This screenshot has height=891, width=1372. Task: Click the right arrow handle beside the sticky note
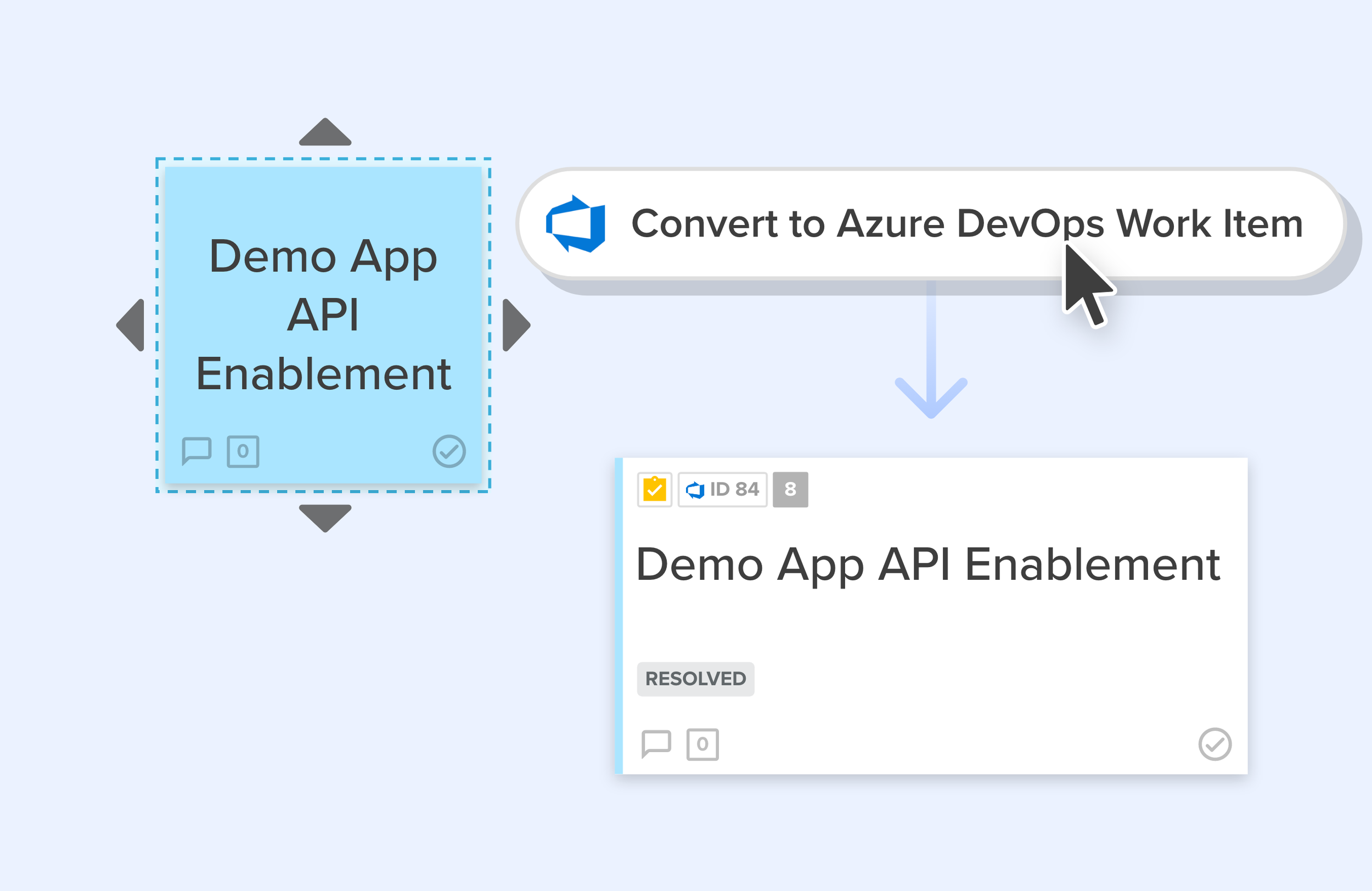pyautogui.click(x=516, y=324)
